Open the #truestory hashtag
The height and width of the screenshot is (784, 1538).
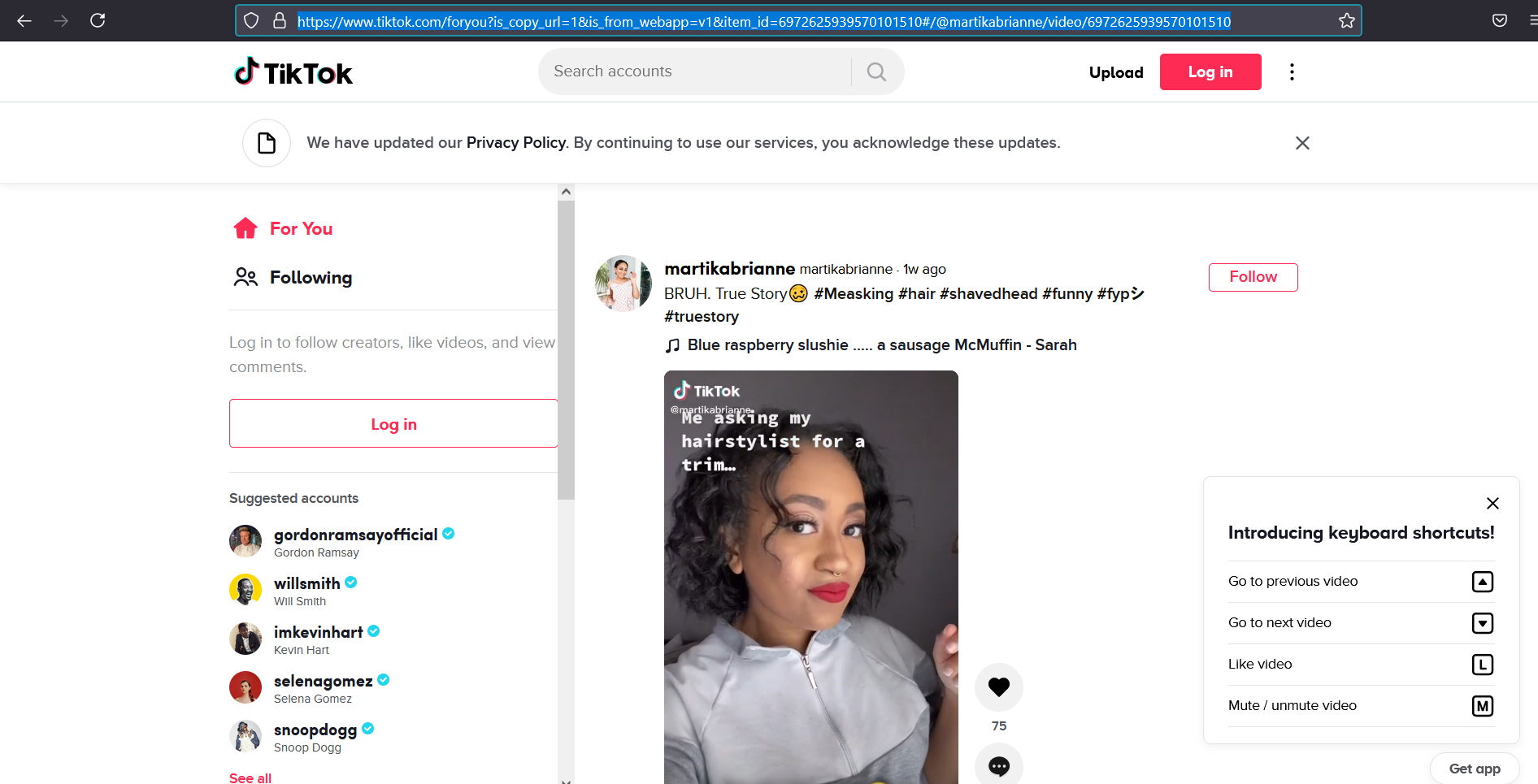[702, 317]
